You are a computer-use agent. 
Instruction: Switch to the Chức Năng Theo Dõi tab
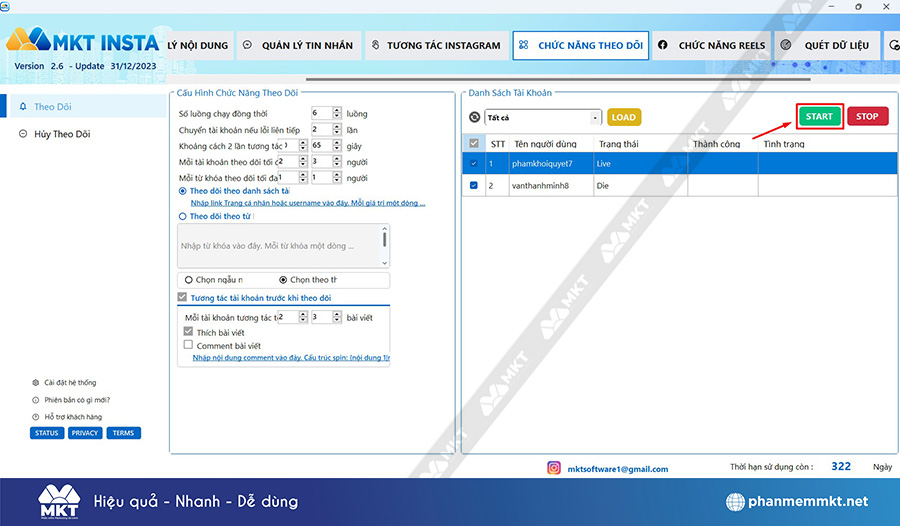580,45
